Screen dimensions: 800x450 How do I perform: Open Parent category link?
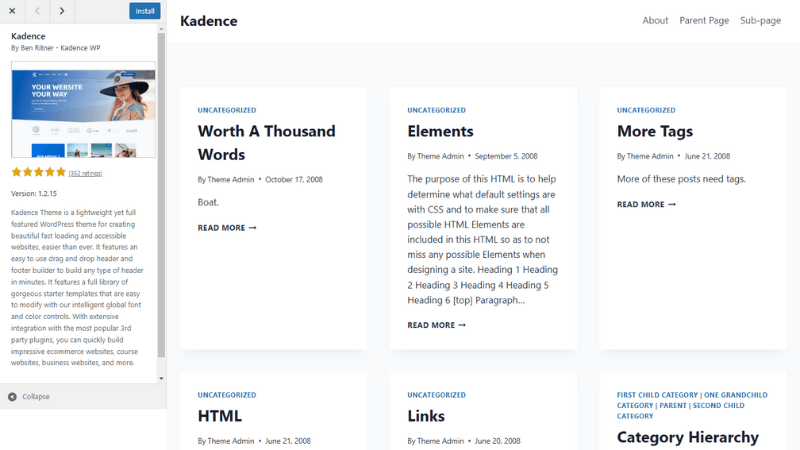point(673,406)
